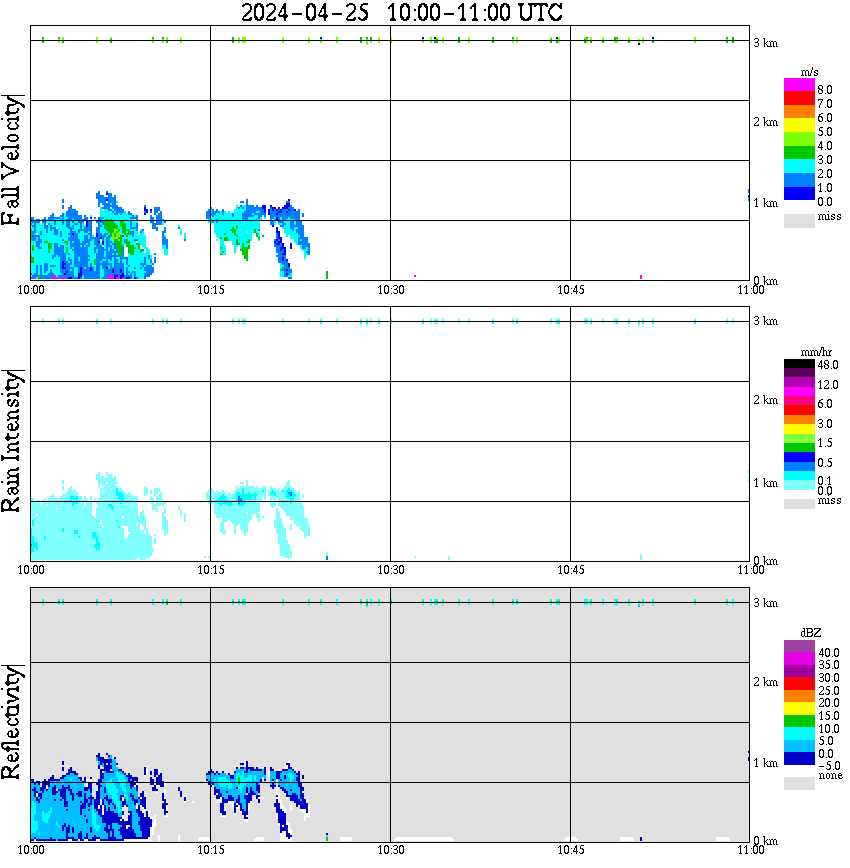
Task: Click the date title '2024-04-25 10:00-11:00 UTC'
Action: pyautogui.click(x=401, y=12)
